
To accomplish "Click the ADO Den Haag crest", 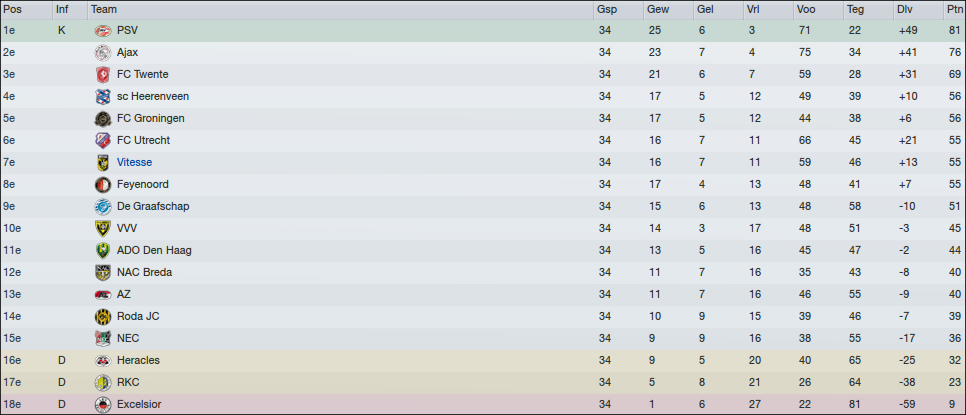I will tap(102, 250).
